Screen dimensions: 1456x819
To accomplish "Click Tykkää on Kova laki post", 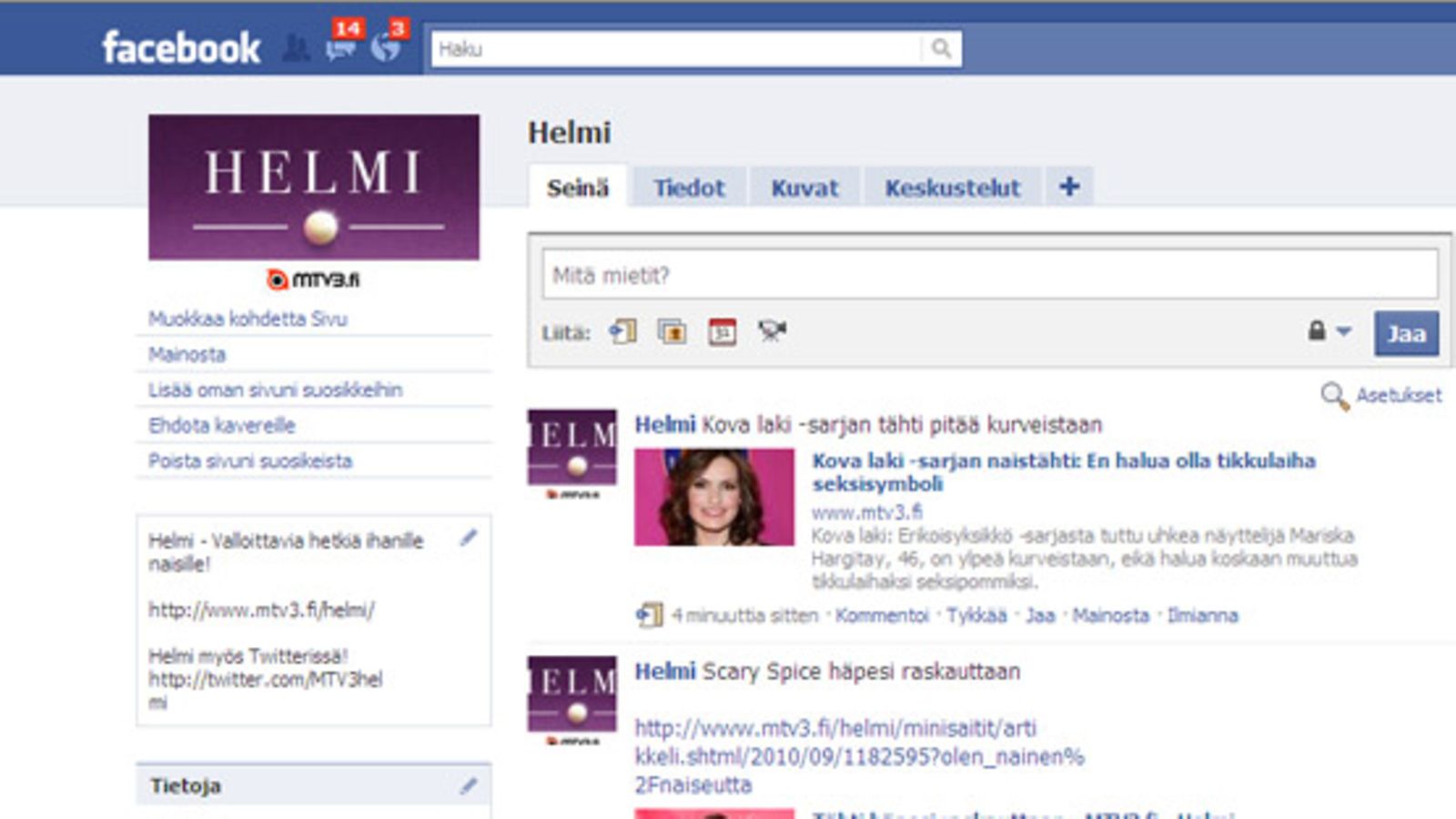I will coord(976,615).
